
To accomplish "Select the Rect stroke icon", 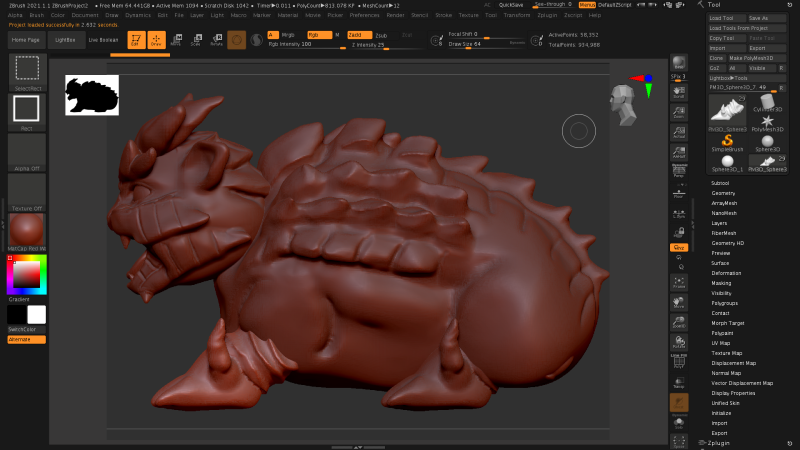I will pos(26,111).
